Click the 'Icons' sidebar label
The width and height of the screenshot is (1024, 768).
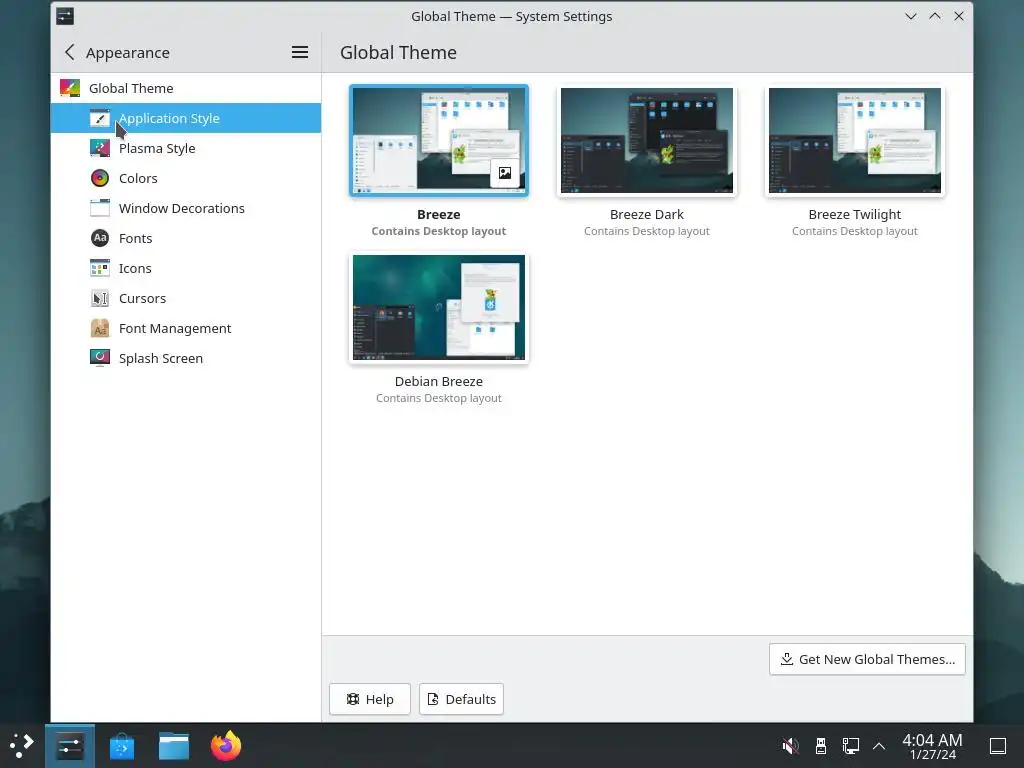[135, 268]
